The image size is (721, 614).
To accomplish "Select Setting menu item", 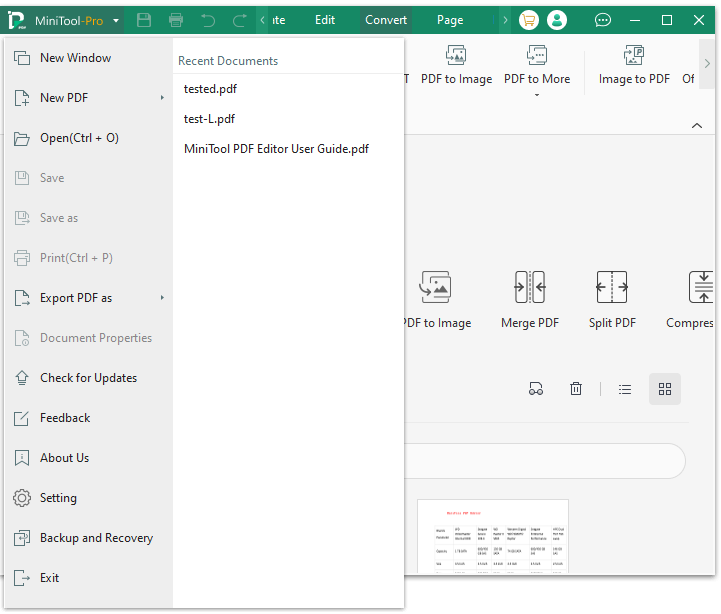I will pos(88,498).
